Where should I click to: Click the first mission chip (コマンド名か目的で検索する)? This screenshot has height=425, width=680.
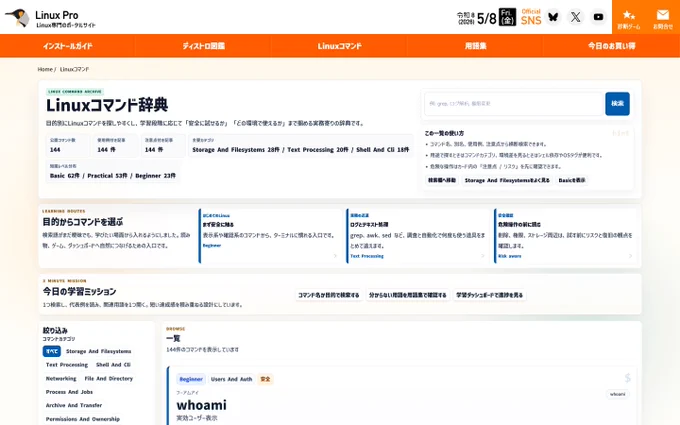tap(329, 295)
